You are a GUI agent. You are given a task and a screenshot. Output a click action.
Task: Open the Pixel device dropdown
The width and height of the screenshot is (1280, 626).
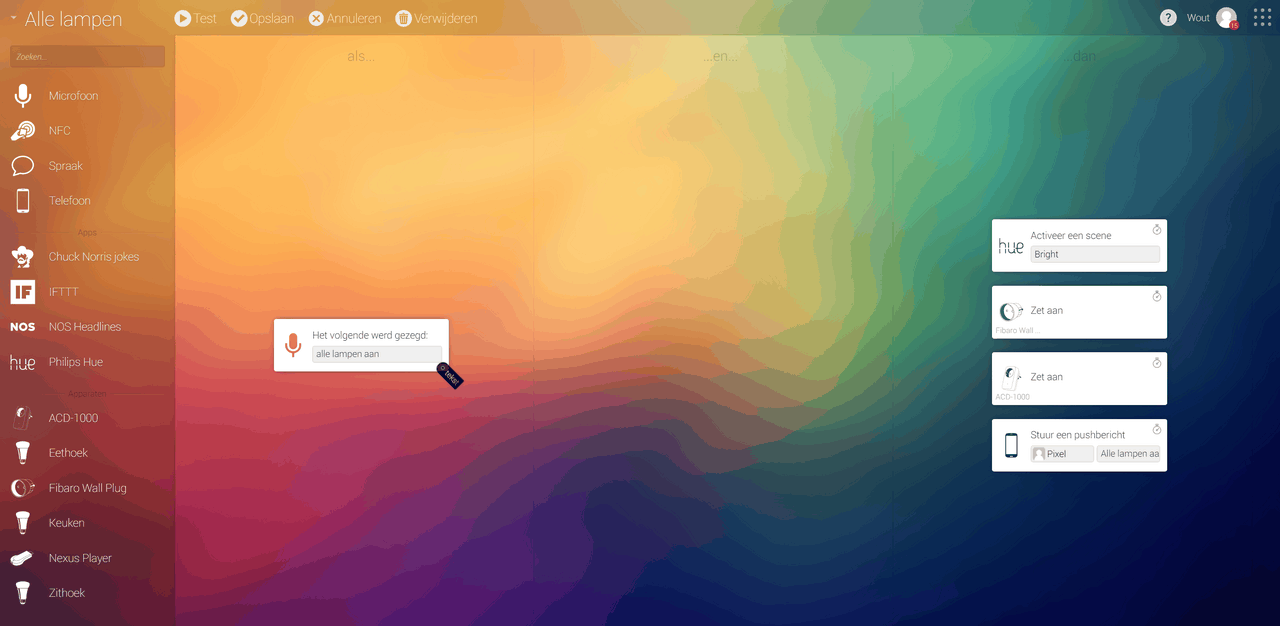(x=1062, y=454)
